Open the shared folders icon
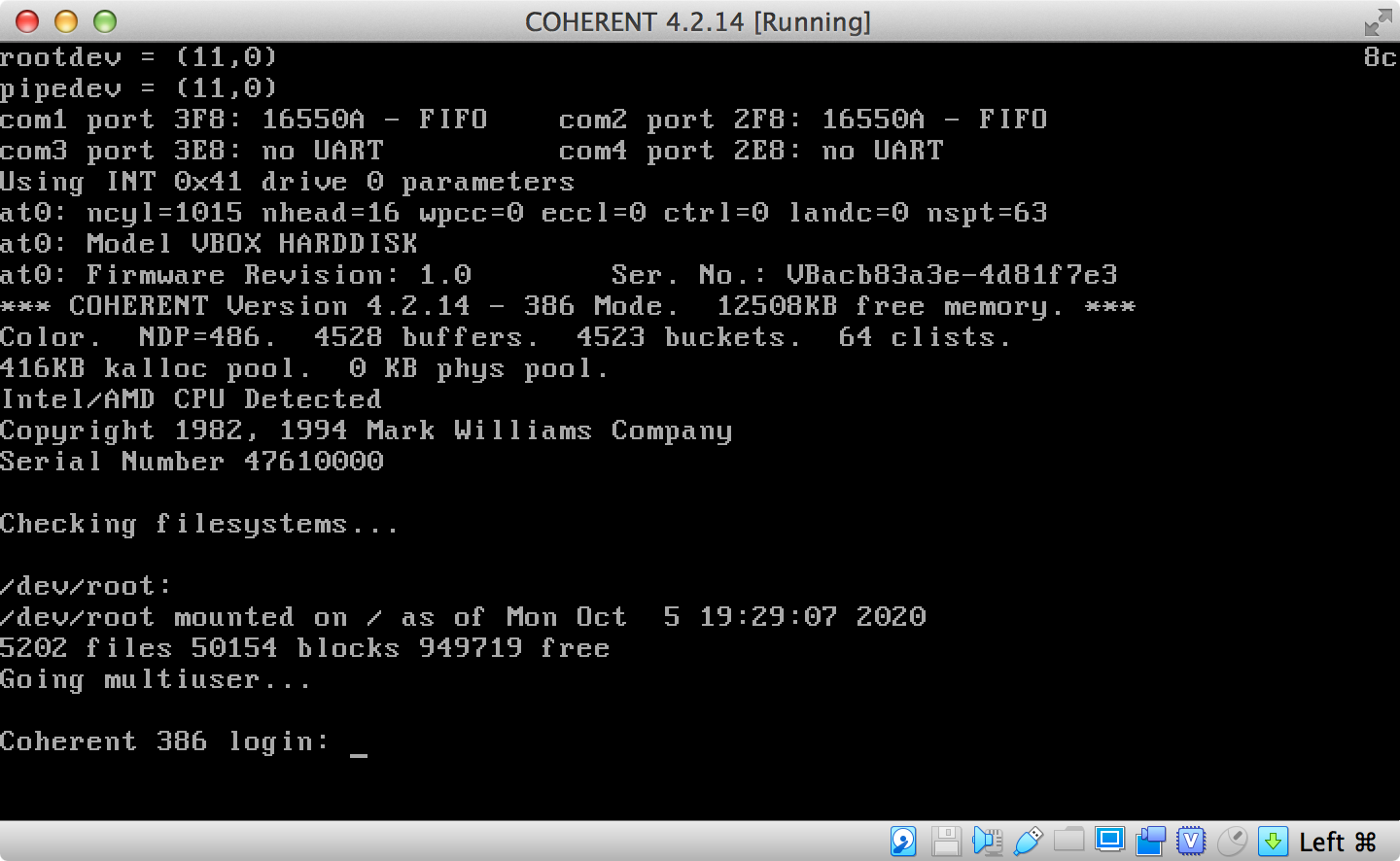 (1067, 841)
